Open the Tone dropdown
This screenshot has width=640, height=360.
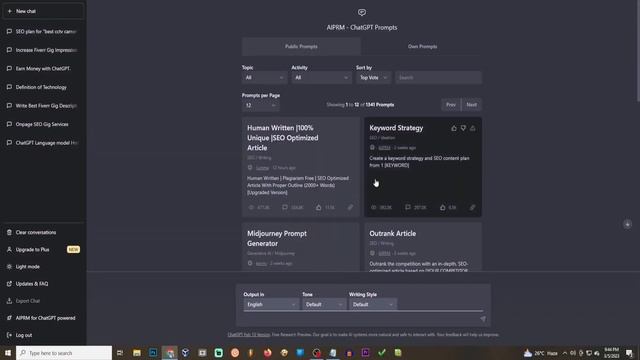(x=324, y=304)
